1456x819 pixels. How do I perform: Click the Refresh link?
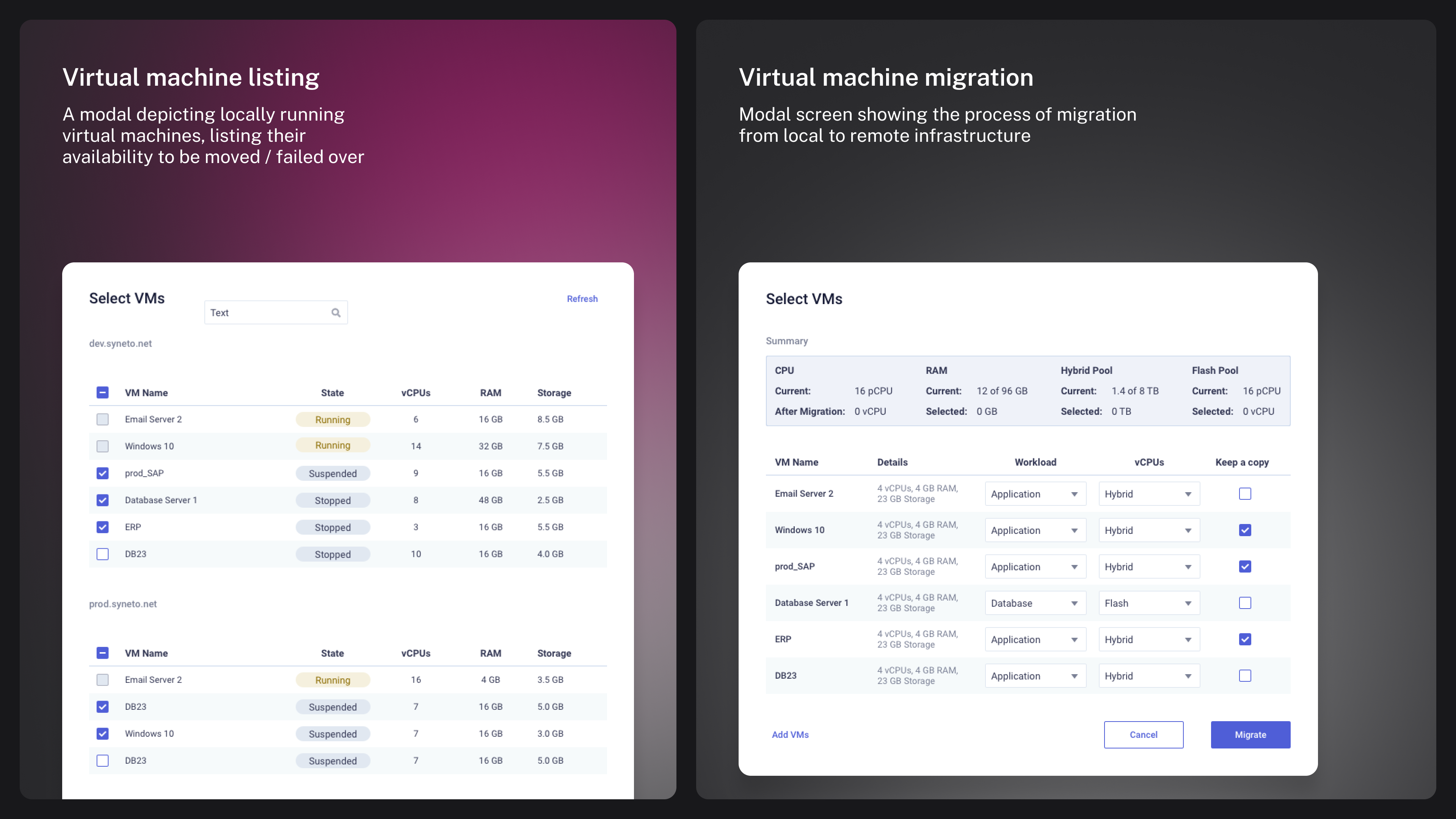(x=582, y=298)
